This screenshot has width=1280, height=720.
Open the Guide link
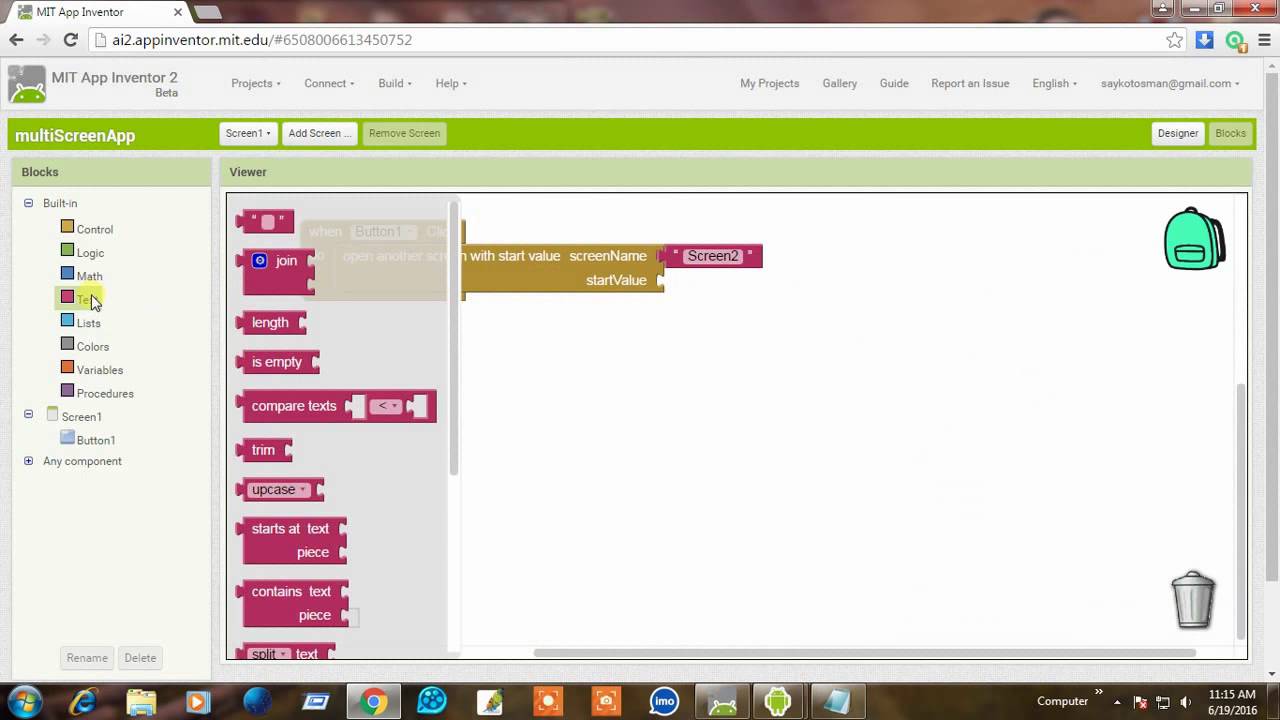894,83
